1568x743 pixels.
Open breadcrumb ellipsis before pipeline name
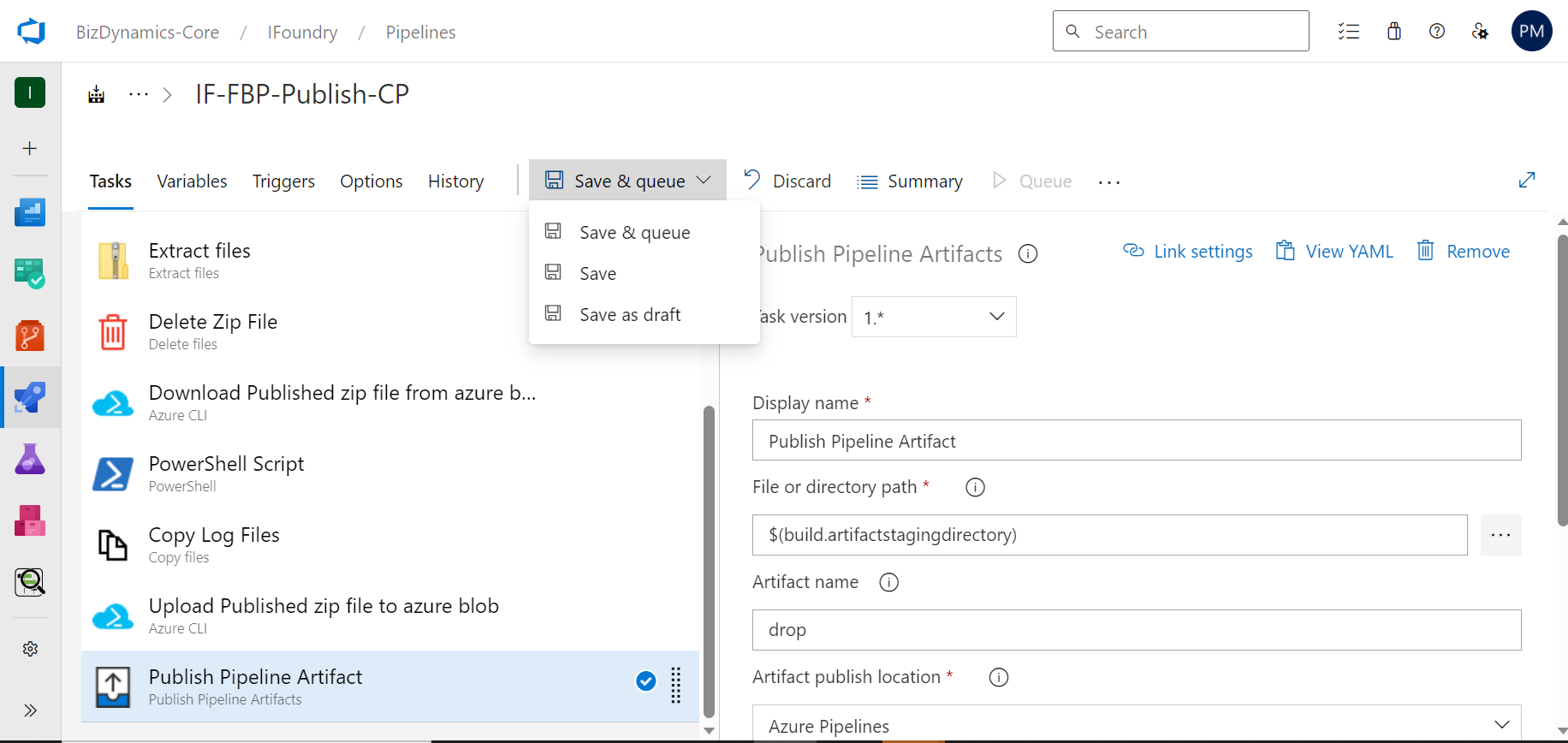[138, 94]
